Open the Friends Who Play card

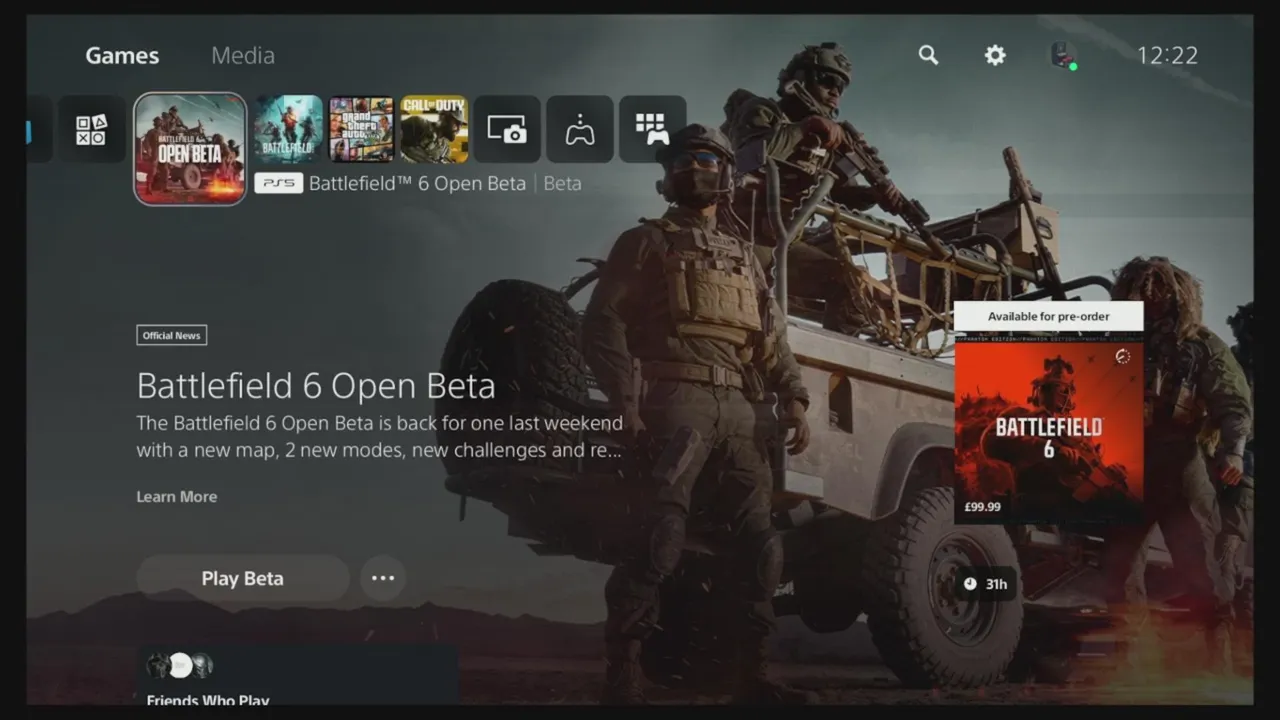(x=298, y=676)
